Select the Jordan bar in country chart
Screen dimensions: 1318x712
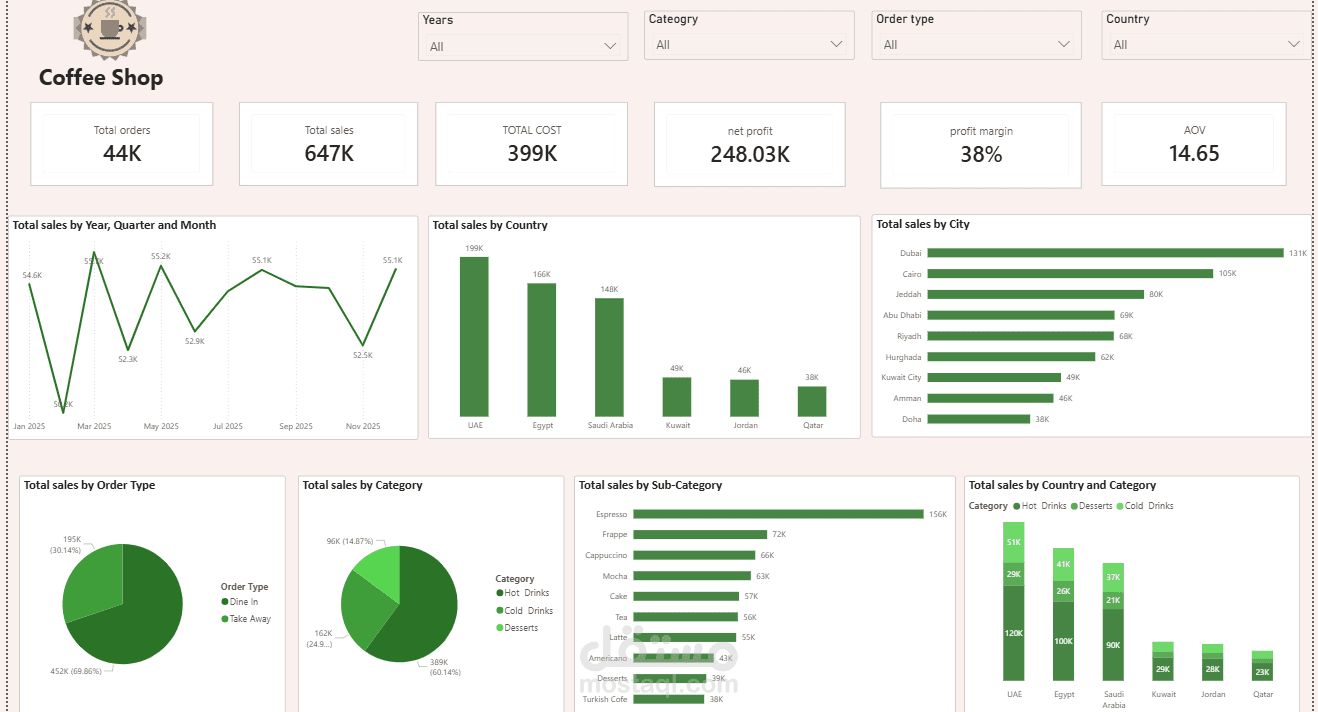pyautogui.click(x=744, y=398)
